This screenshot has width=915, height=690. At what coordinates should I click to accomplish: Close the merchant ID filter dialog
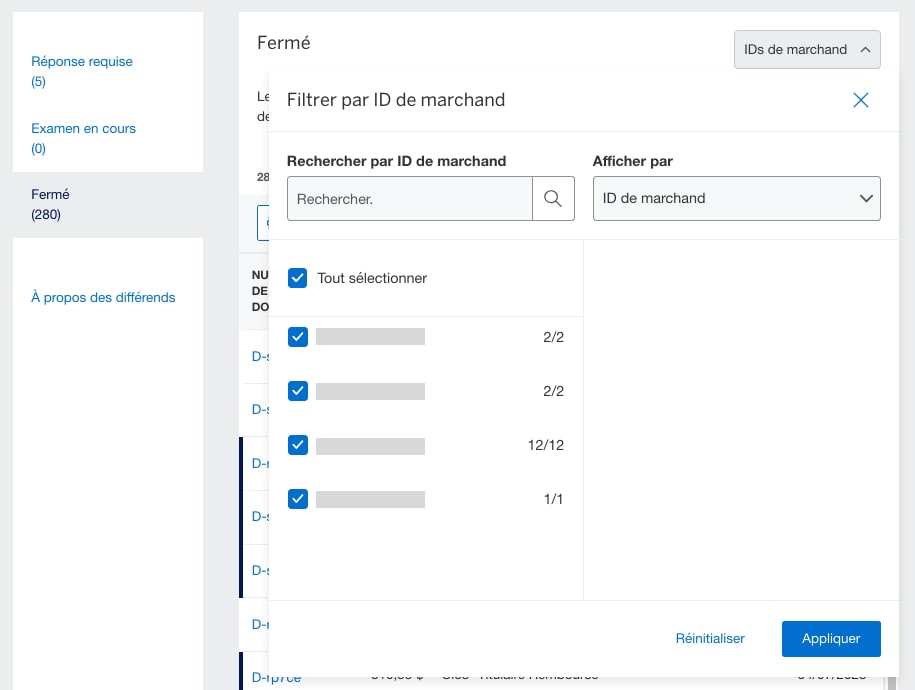[x=860, y=100]
